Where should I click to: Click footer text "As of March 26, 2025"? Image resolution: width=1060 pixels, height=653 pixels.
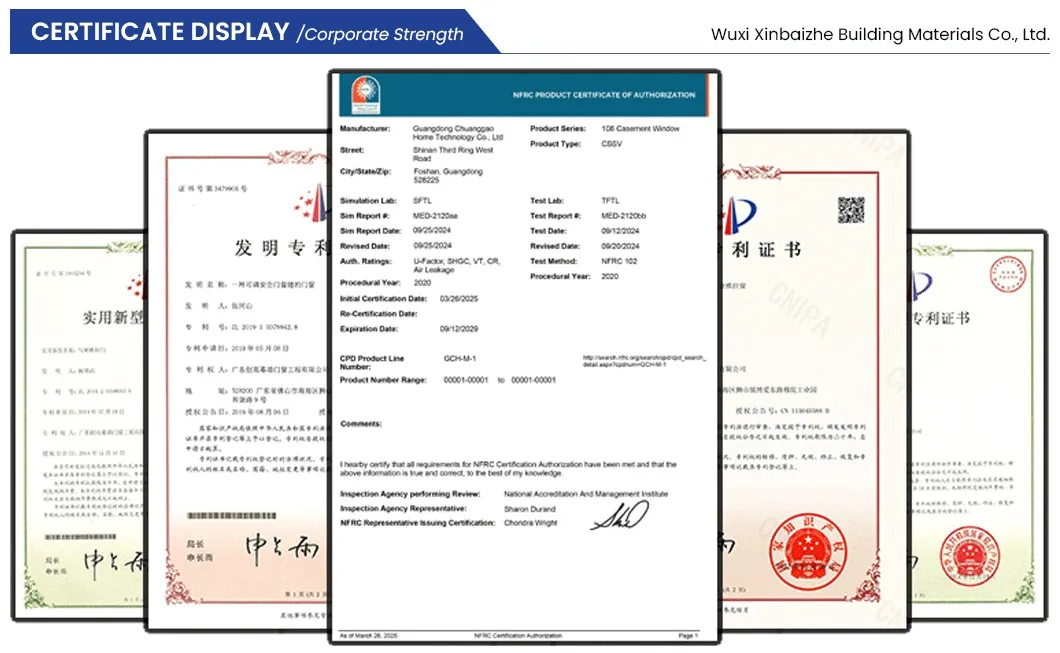[x=368, y=635]
